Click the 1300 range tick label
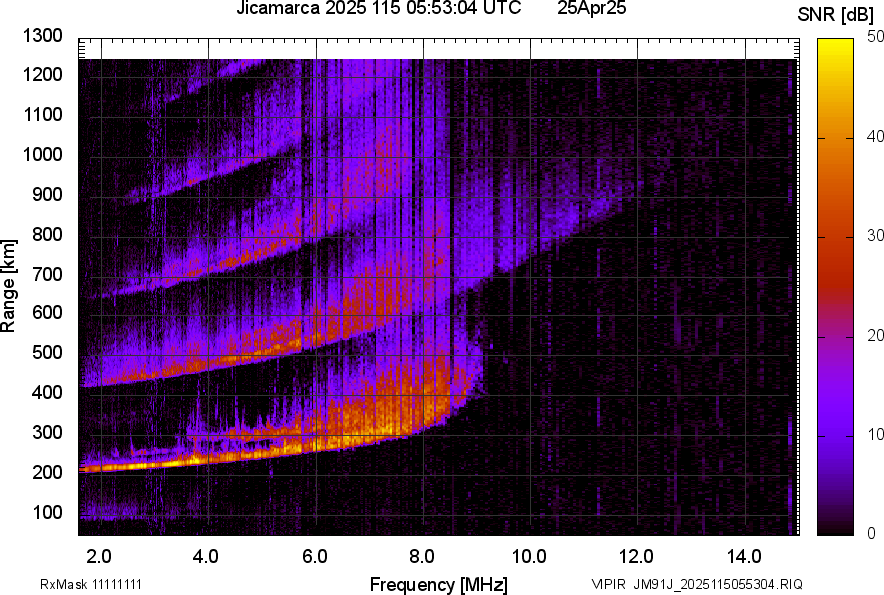 tap(43, 36)
